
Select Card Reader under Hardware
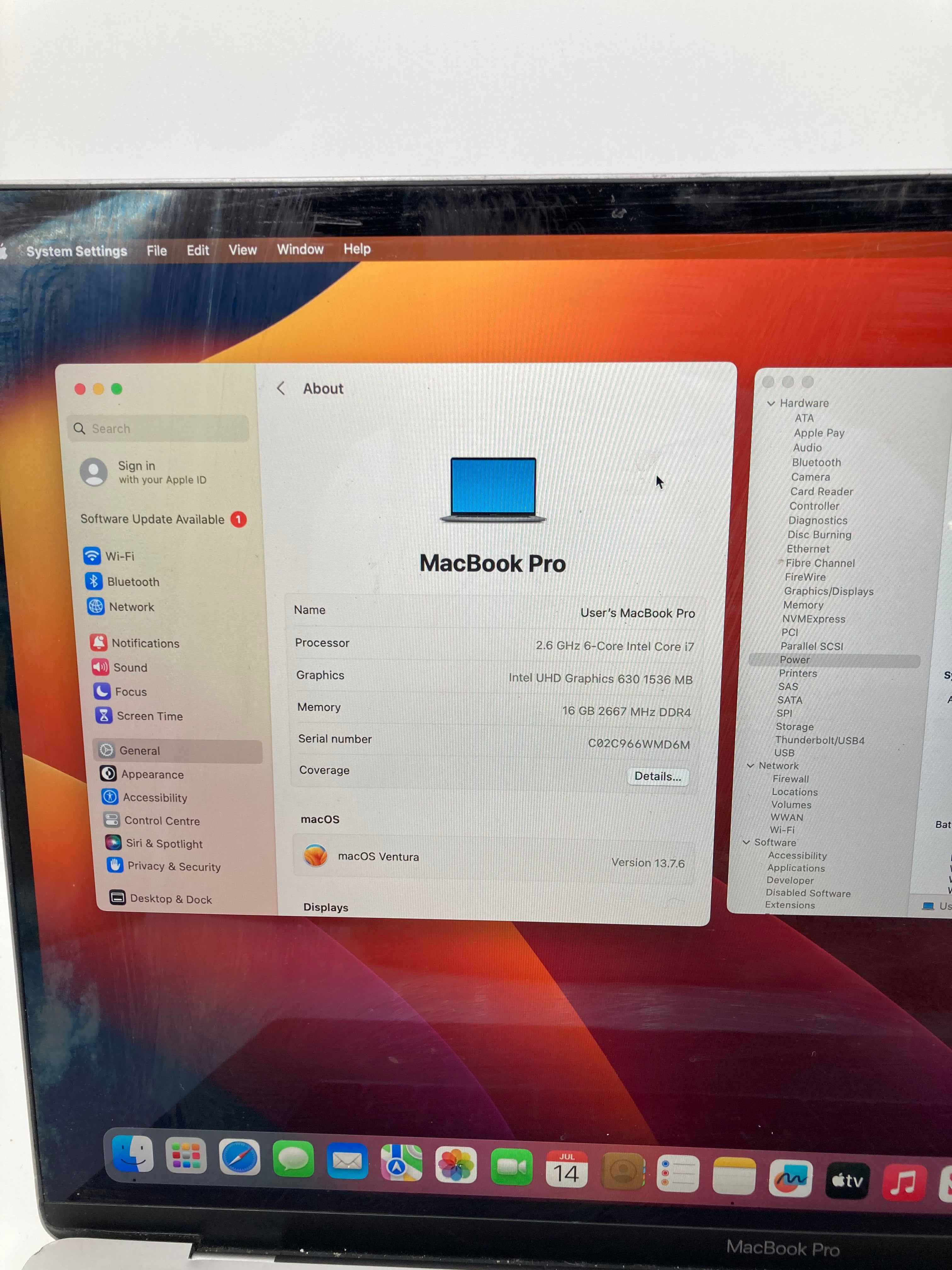(x=821, y=491)
